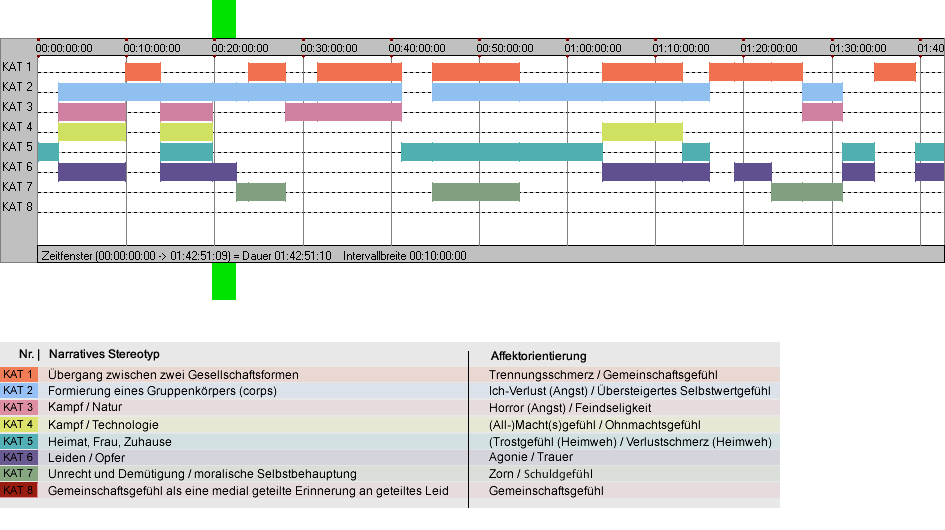Click the 00:00:00:00 time ruler label

[x=64, y=48]
